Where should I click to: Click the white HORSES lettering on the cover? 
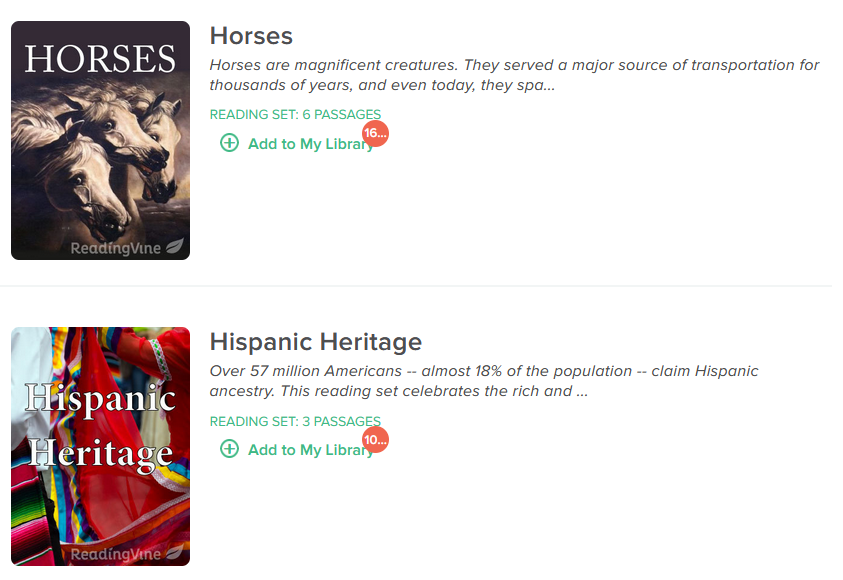[x=101, y=58]
